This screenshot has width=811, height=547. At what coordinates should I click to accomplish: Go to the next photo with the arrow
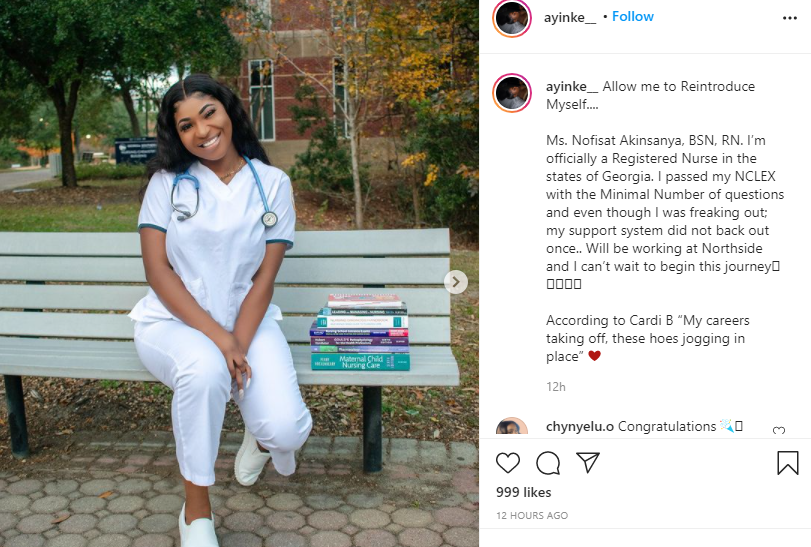[456, 282]
